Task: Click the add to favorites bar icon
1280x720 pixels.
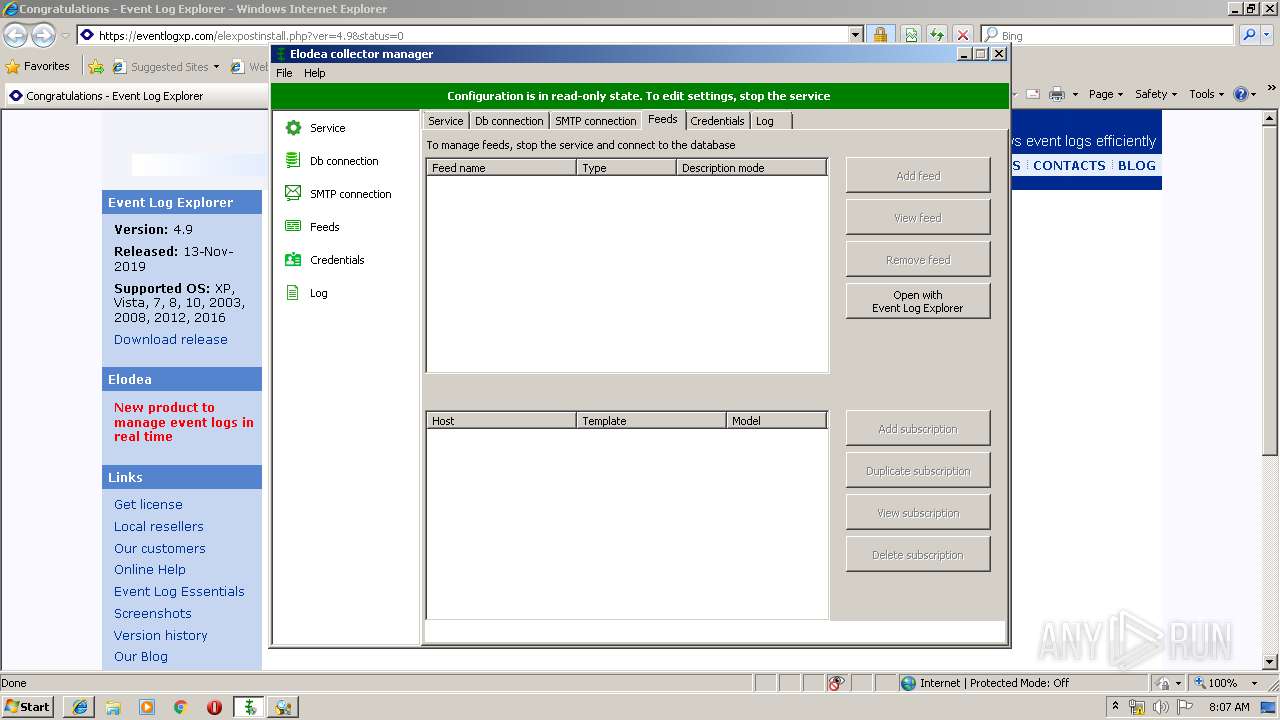Action: click(x=96, y=67)
